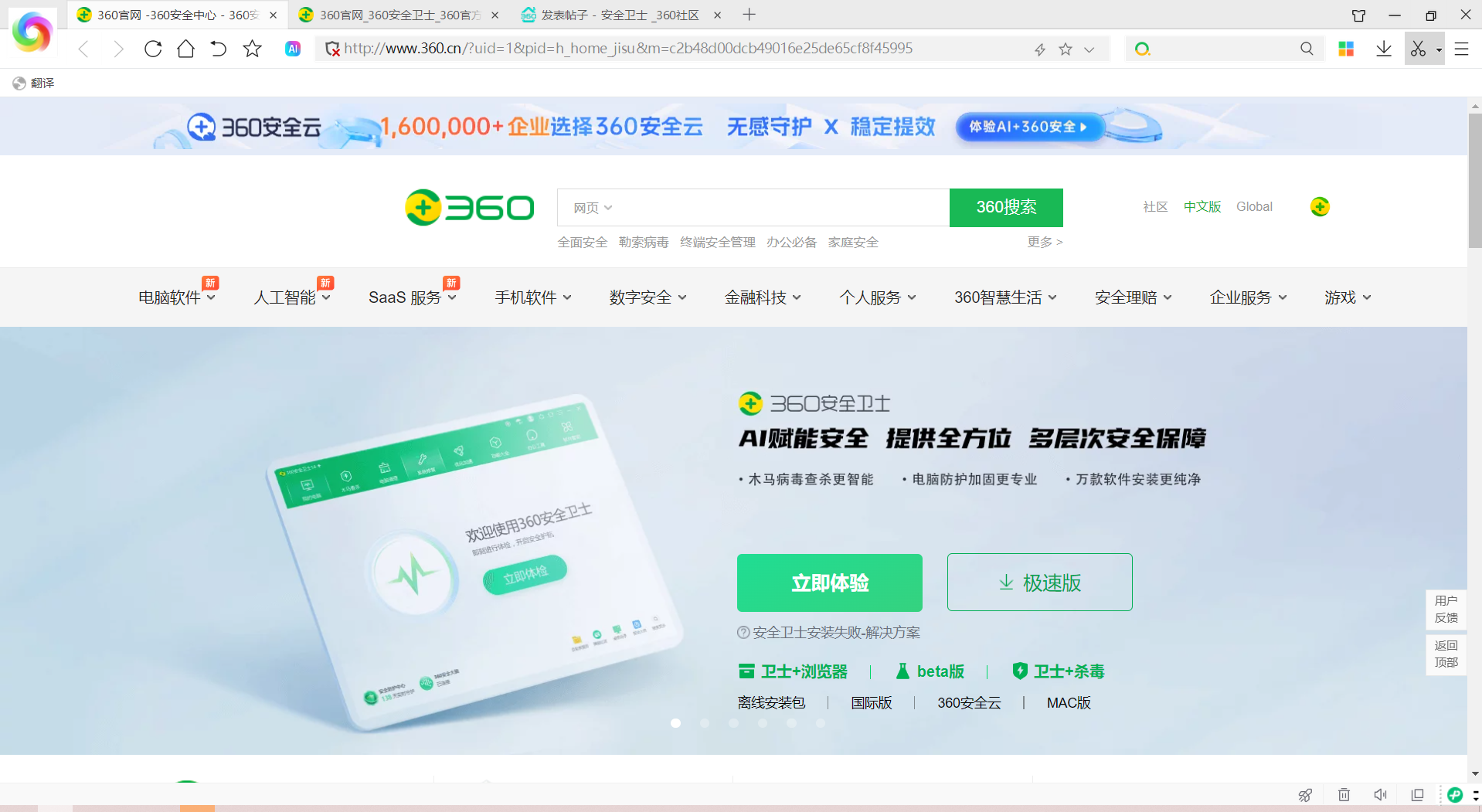The height and width of the screenshot is (812, 1482).
Task: Select the 中文版 language link
Action: pos(1202,206)
